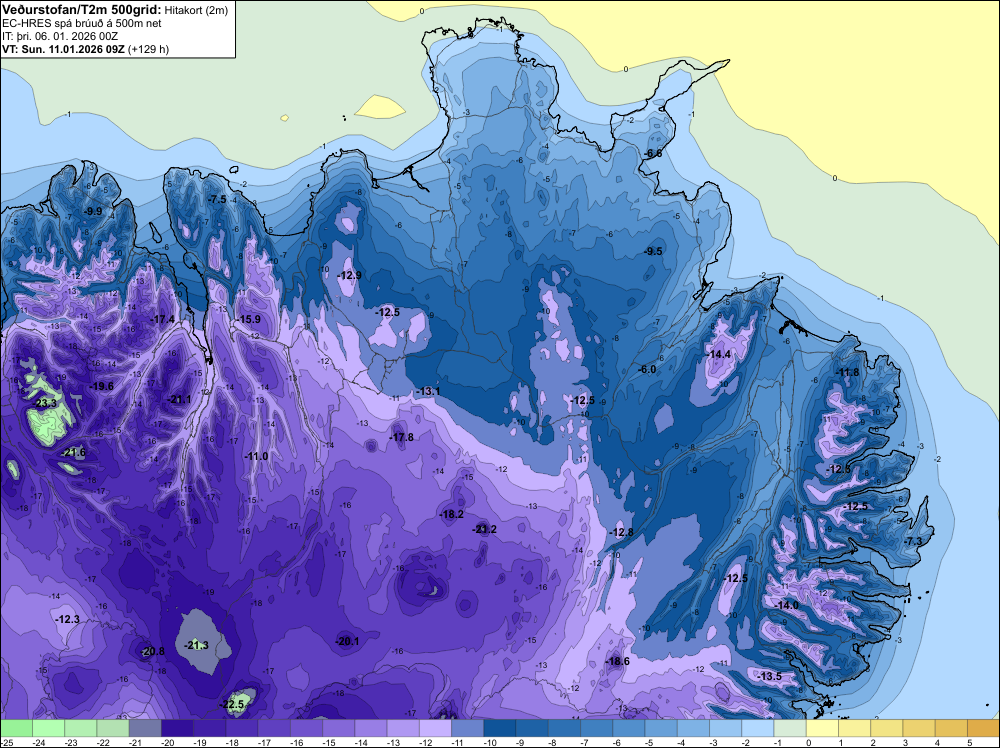Screen dimensions: 1000x748
Task: Click the -14.0 temperature label
Action: [786, 605]
